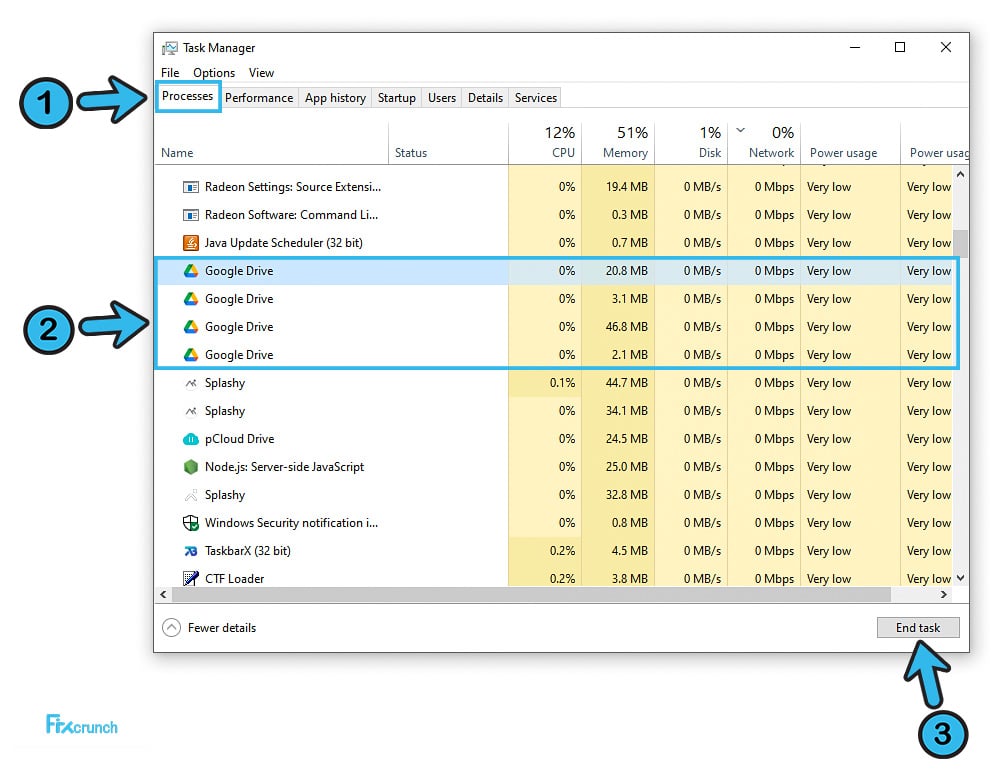The height and width of the screenshot is (769, 1005).
Task: Click the CTF Loader icon
Action: pos(190,579)
